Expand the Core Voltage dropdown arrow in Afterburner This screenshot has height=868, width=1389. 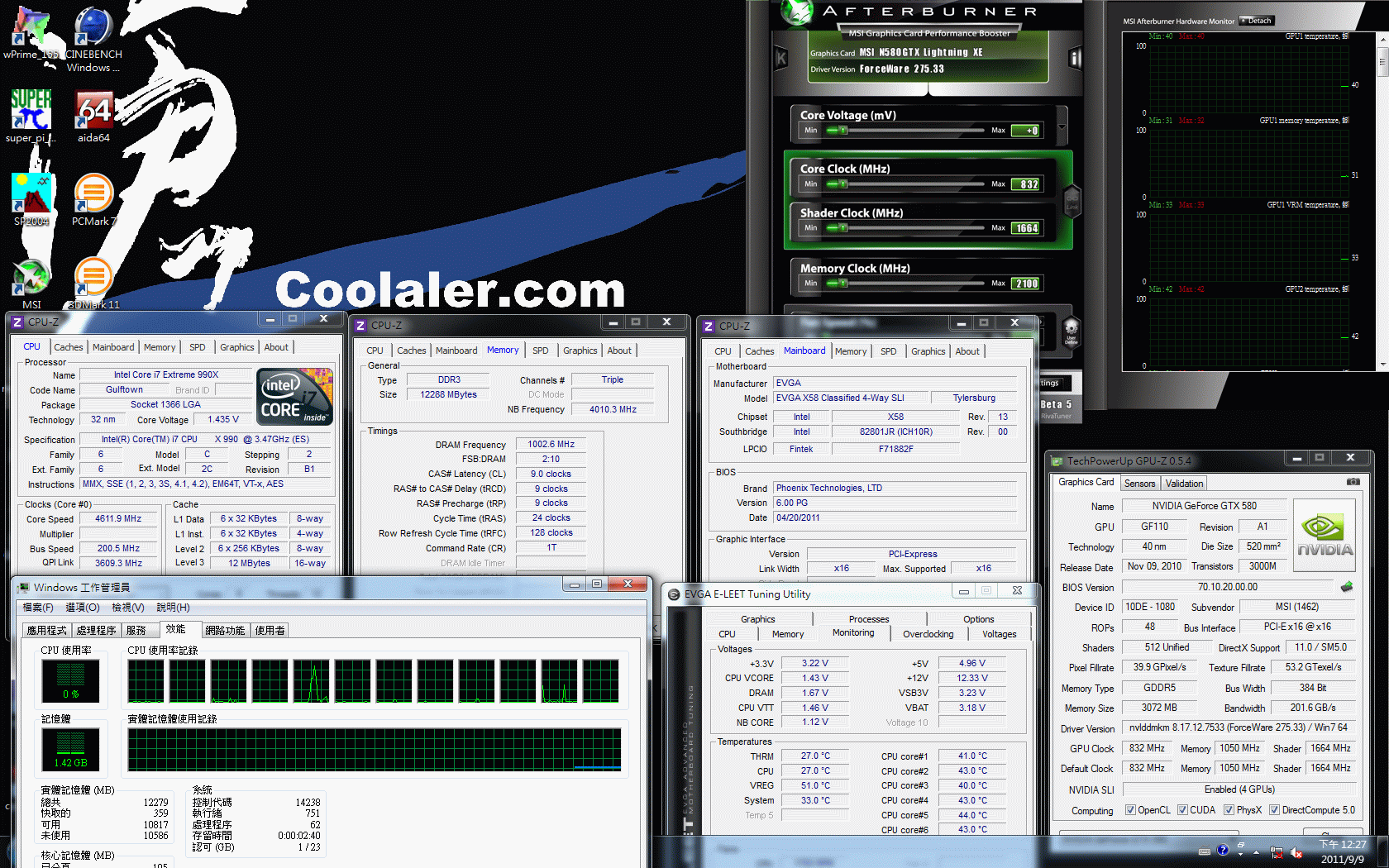tap(1062, 126)
